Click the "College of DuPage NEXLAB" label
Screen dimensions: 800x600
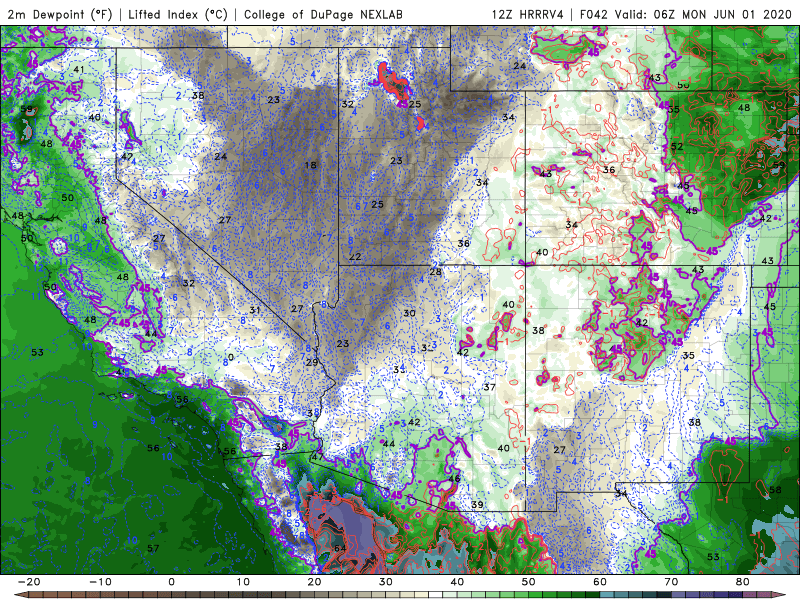(323, 14)
